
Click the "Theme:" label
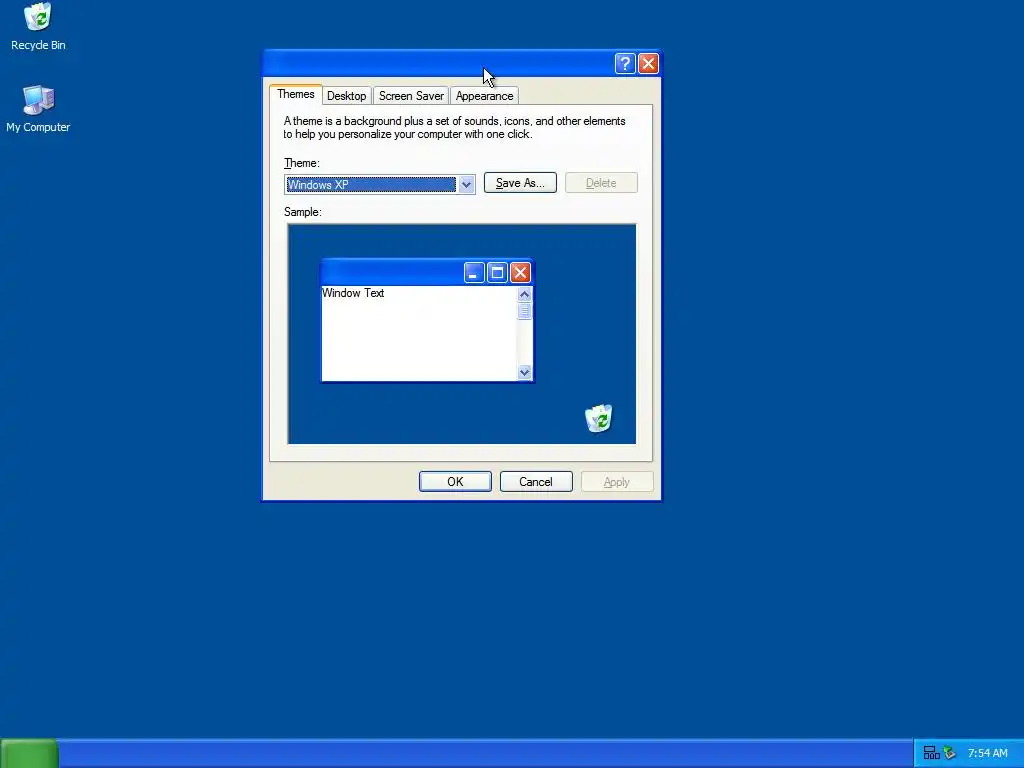point(302,163)
